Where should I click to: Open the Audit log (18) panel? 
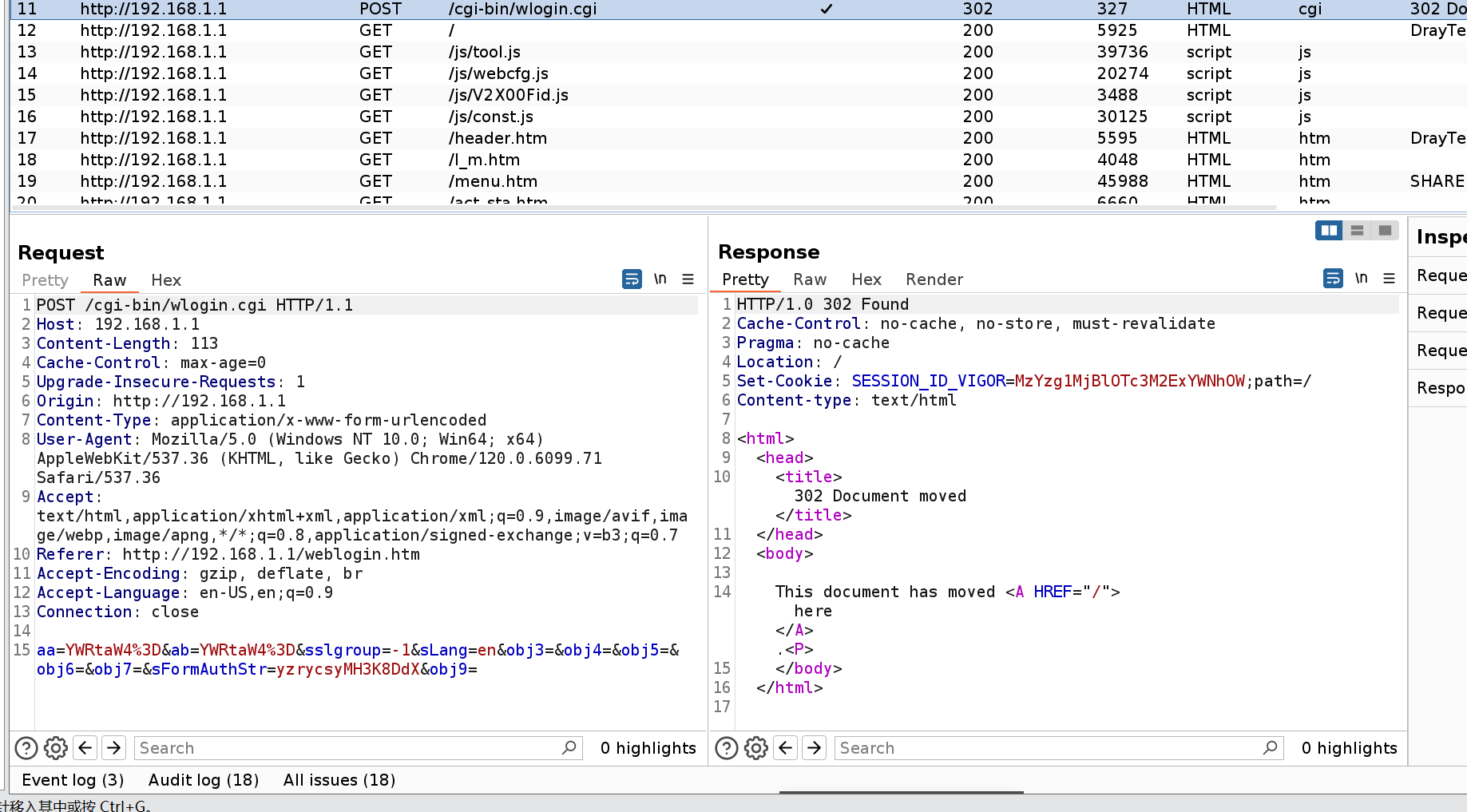(x=204, y=780)
